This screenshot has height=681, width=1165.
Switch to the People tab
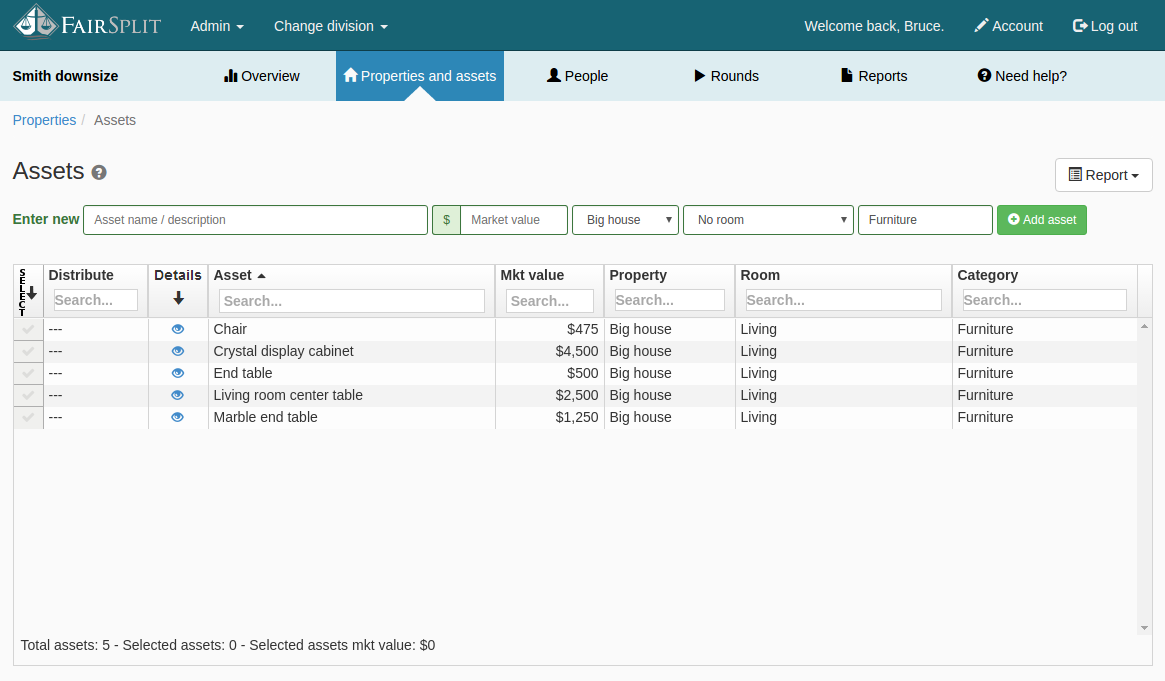pos(577,76)
